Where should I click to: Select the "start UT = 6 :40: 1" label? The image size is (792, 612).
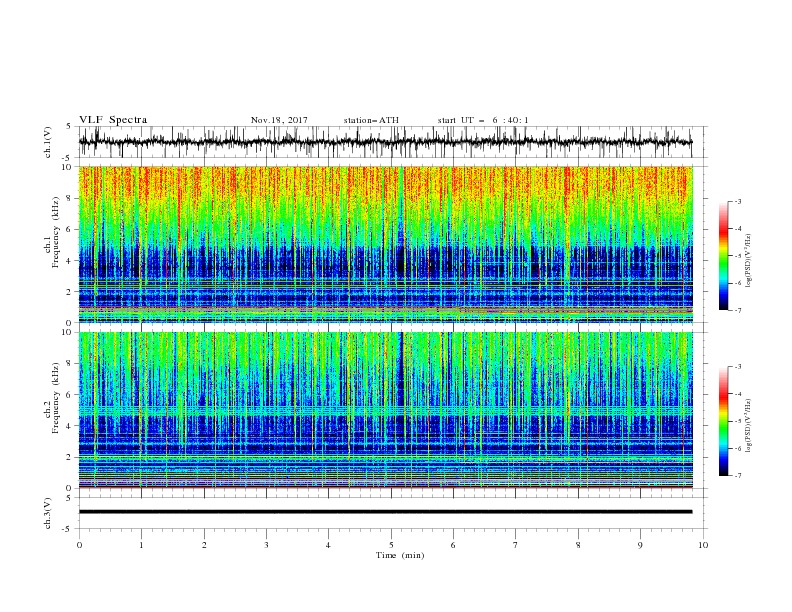[483, 120]
